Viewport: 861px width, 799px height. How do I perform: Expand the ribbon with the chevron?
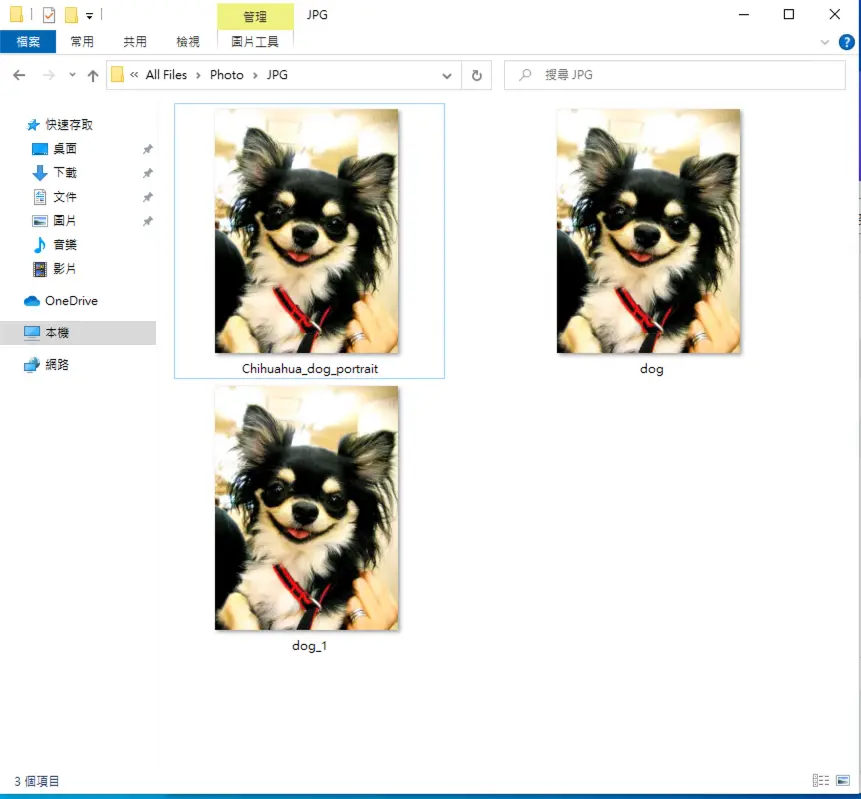824,42
